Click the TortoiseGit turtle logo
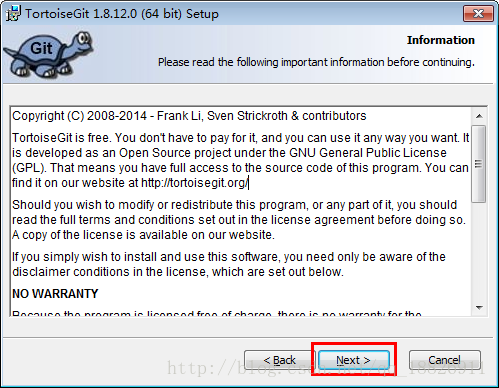 point(49,54)
